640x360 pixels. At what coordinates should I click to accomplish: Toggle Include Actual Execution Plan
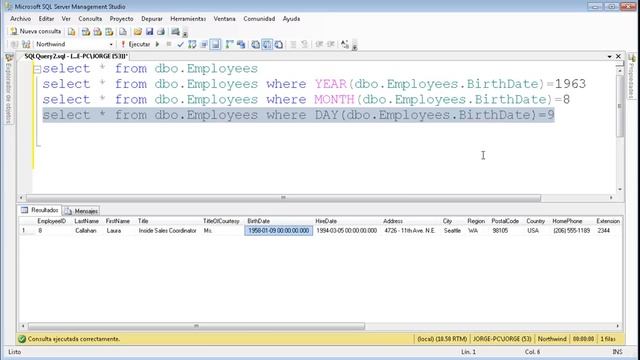[x=229, y=44]
